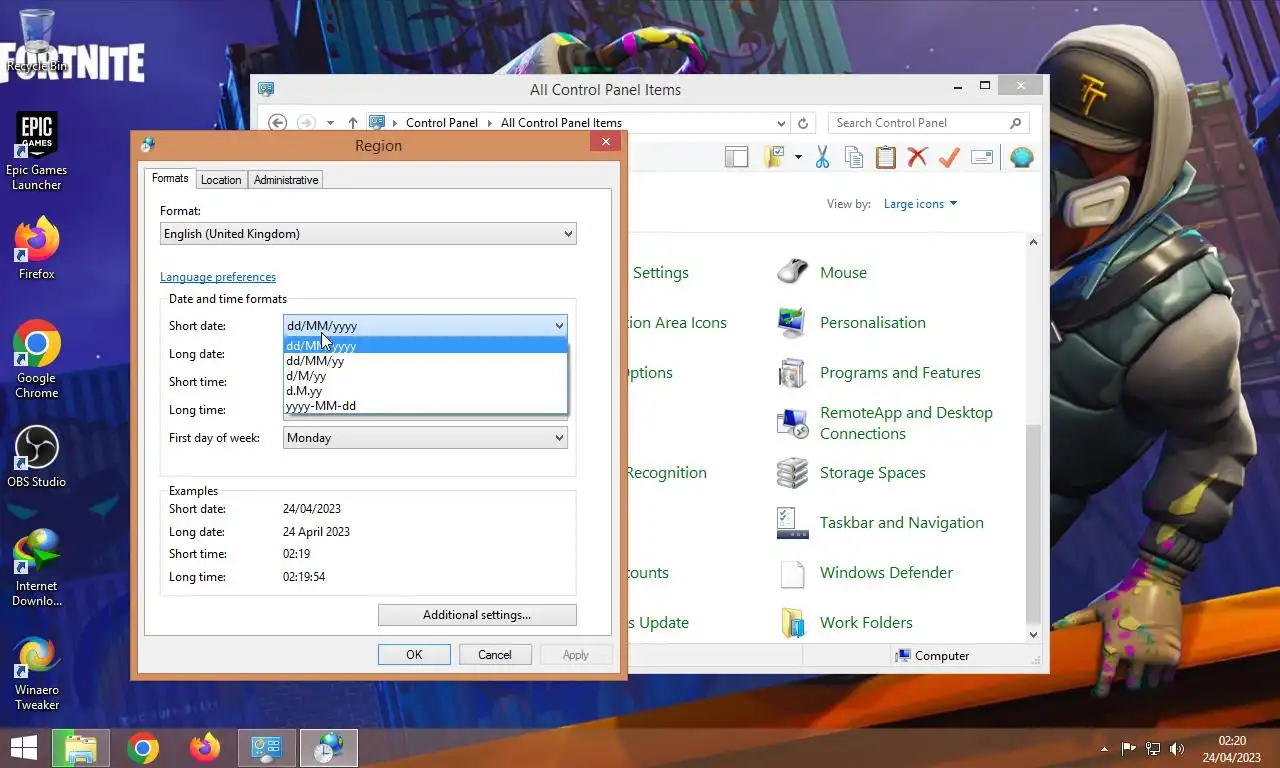Click the Internet Download Manager desktop icon

pos(37,568)
